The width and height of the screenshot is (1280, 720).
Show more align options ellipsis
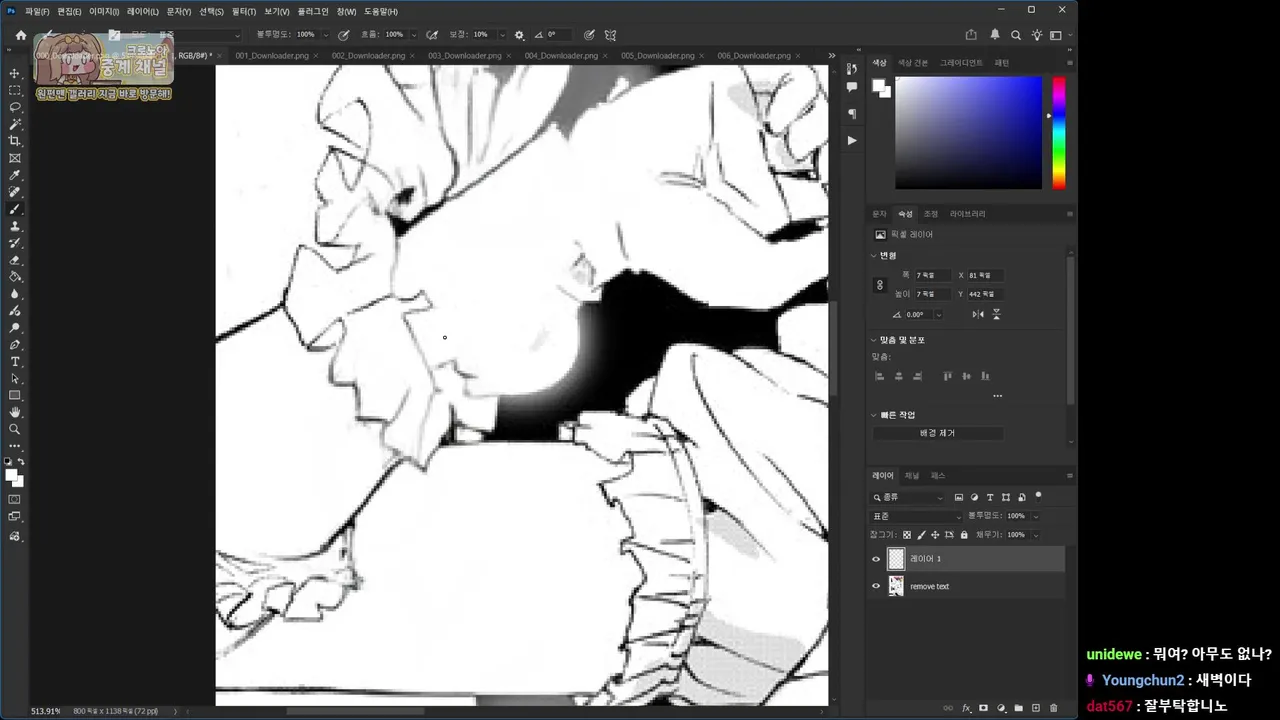click(x=997, y=396)
